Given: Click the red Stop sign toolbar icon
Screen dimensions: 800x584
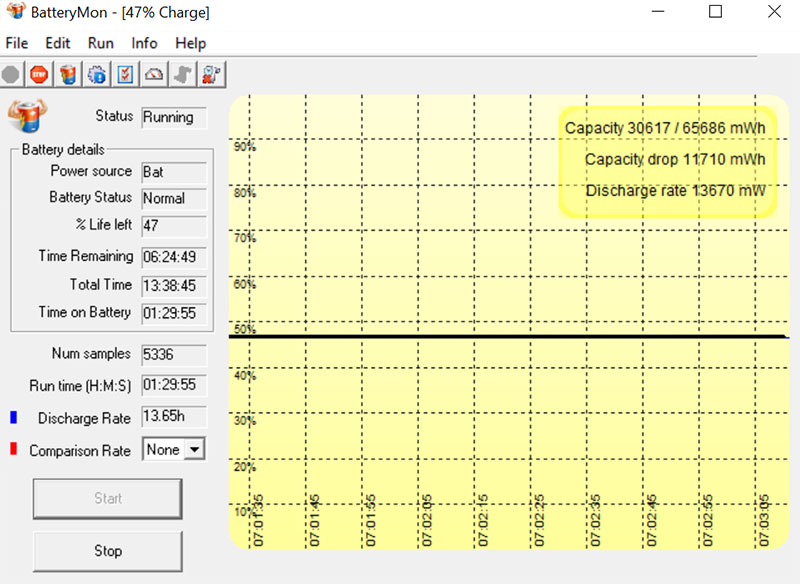Looking at the screenshot, I should pyautogui.click(x=39, y=74).
